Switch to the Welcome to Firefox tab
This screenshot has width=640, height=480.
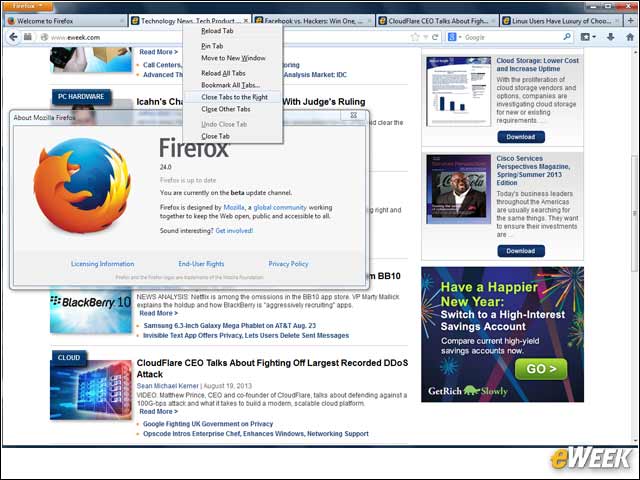(65, 21)
